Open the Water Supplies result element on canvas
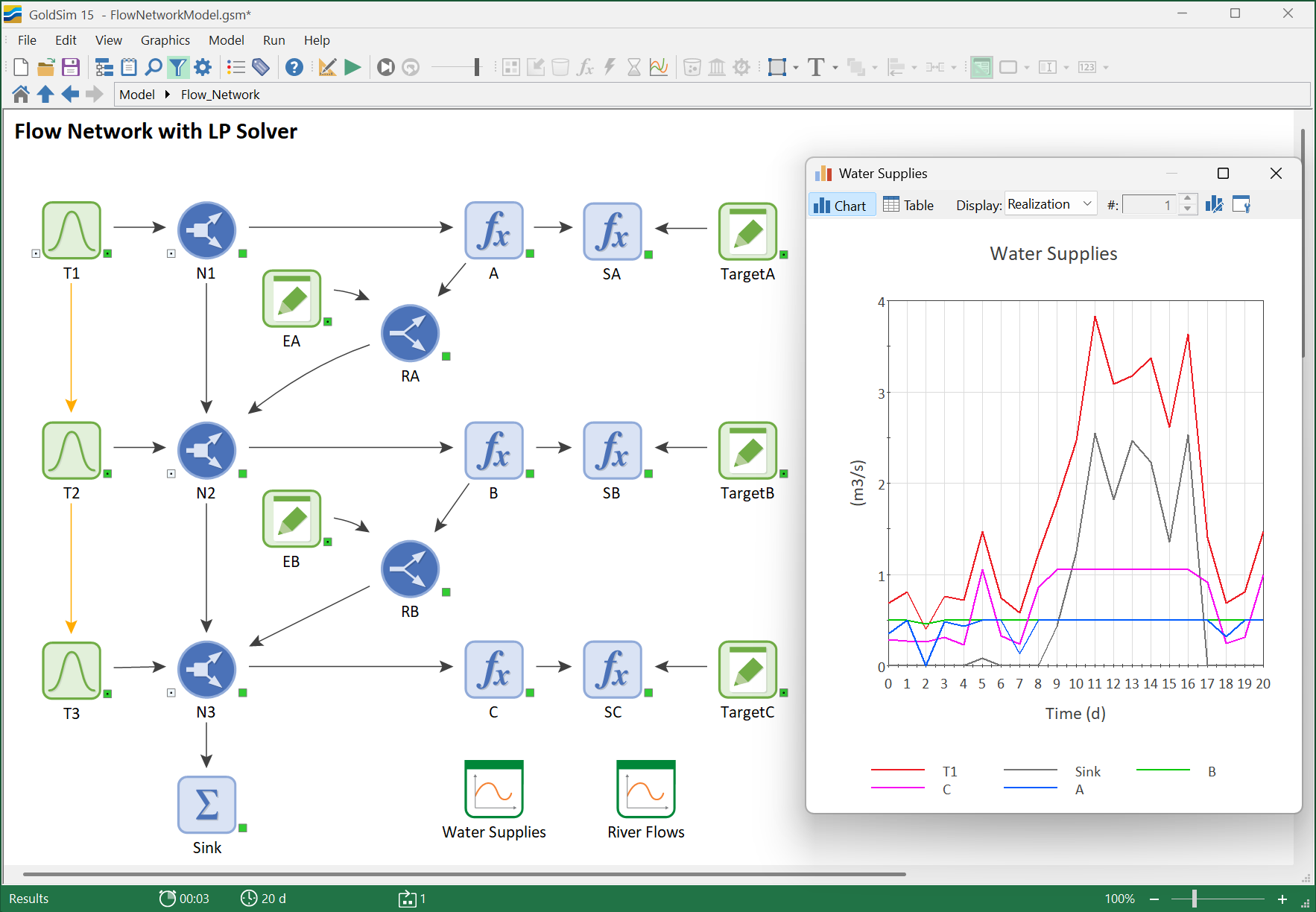1316x912 pixels. coord(494,788)
